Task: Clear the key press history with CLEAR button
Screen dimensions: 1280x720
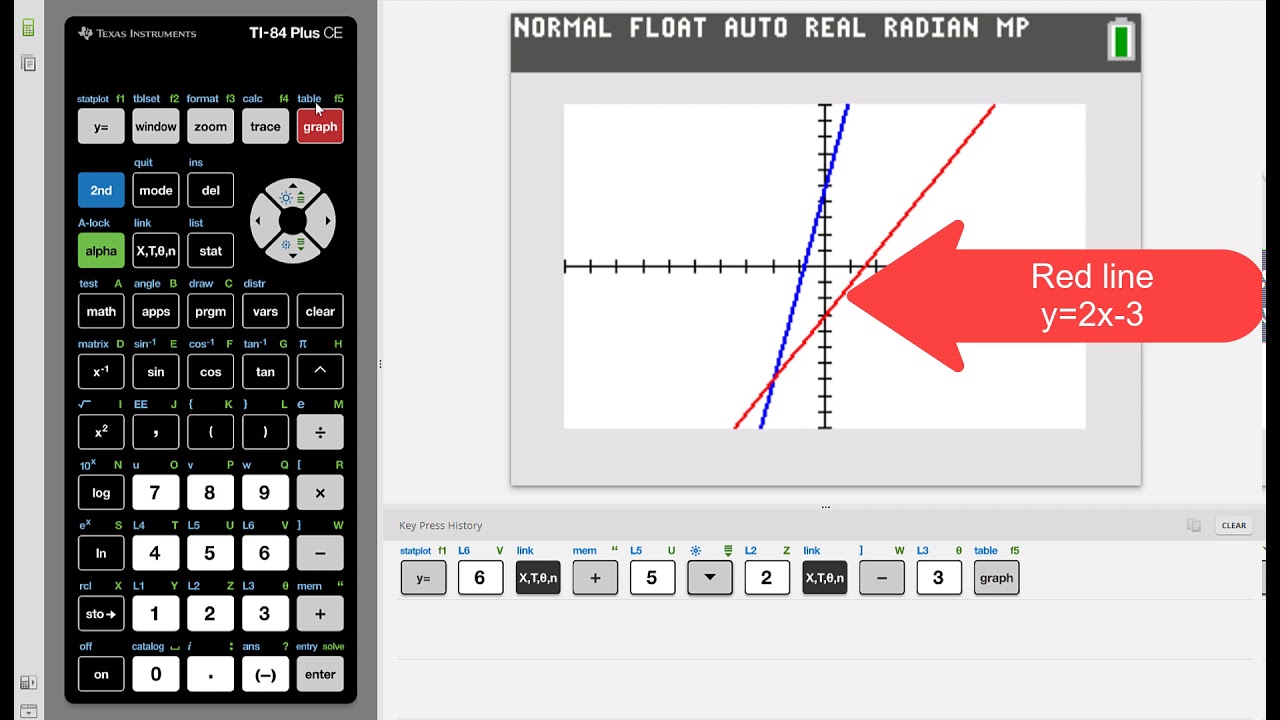Action: [1234, 525]
